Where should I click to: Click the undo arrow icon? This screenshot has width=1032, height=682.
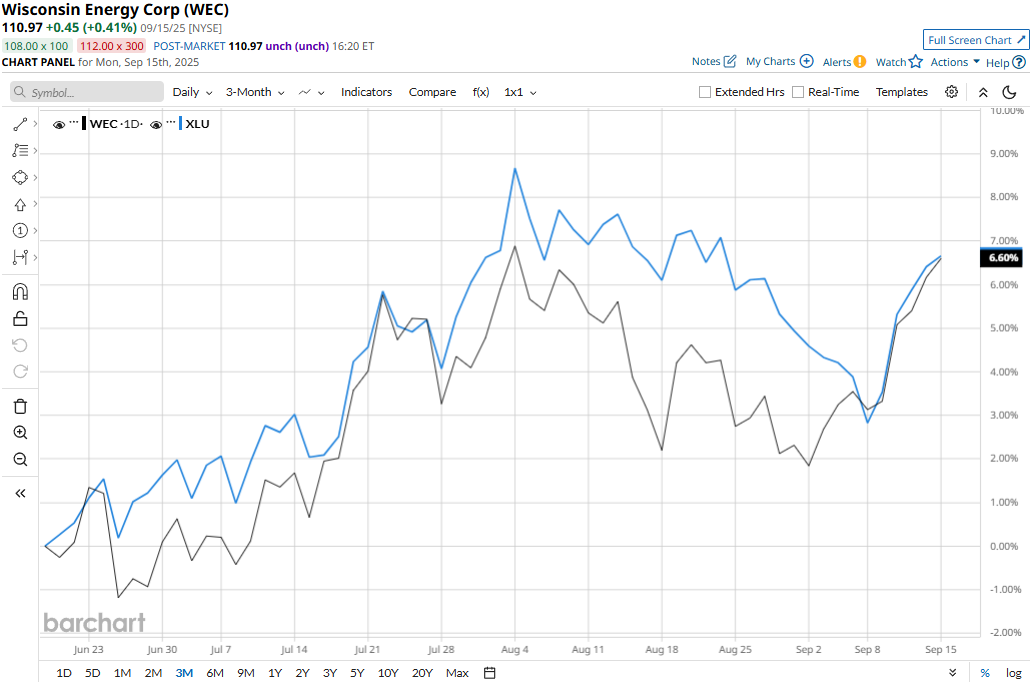20,346
